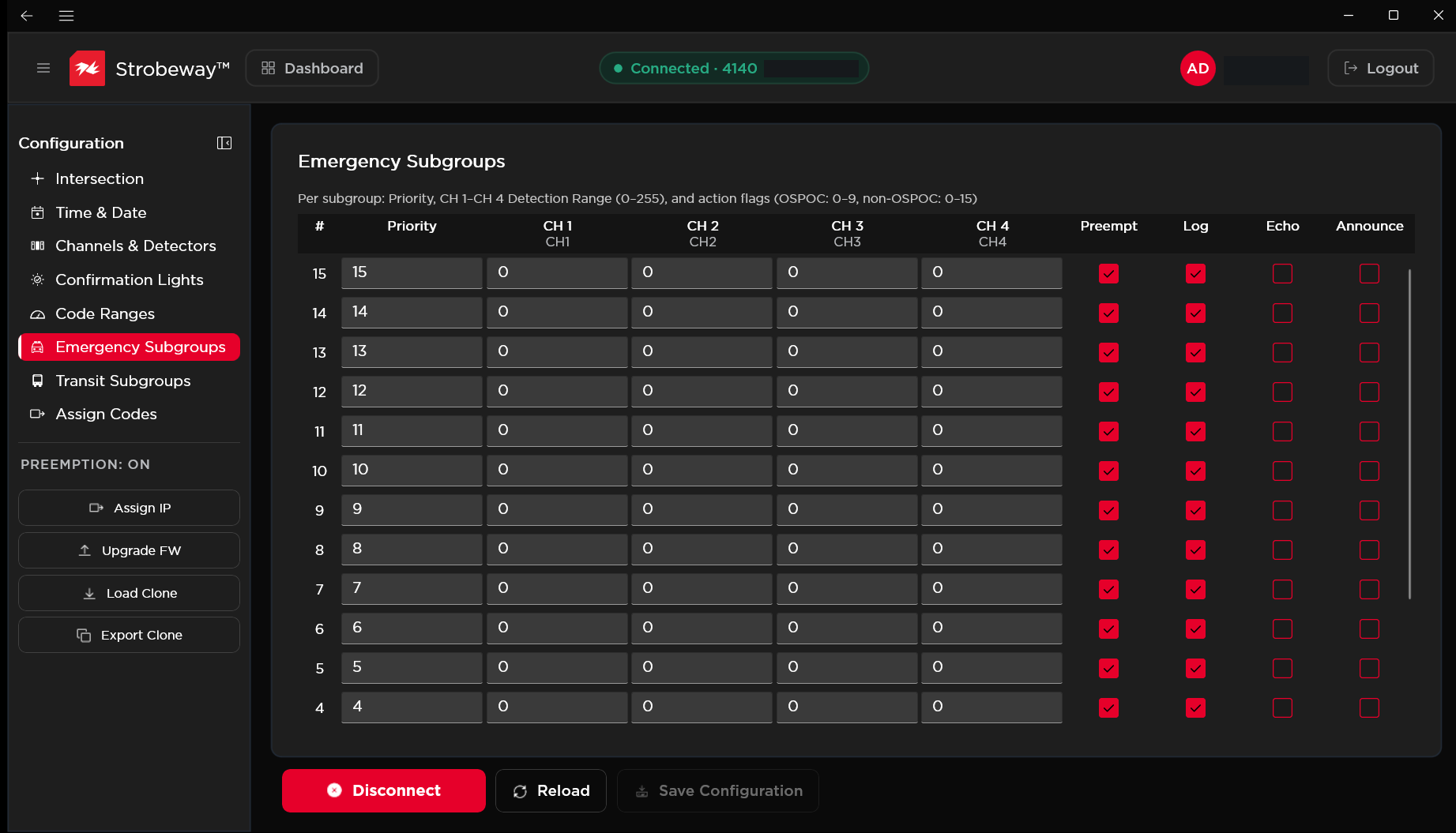Click the Assign Codes arrow icon
Viewport: 1456px width, 833px height.
tap(37, 414)
